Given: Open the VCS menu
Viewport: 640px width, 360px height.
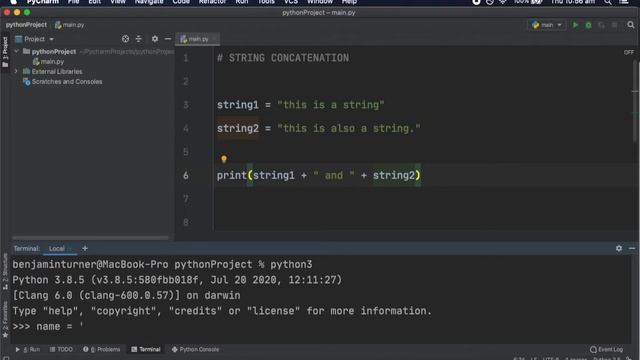Looking at the screenshot, I should (x=291, y=2).
